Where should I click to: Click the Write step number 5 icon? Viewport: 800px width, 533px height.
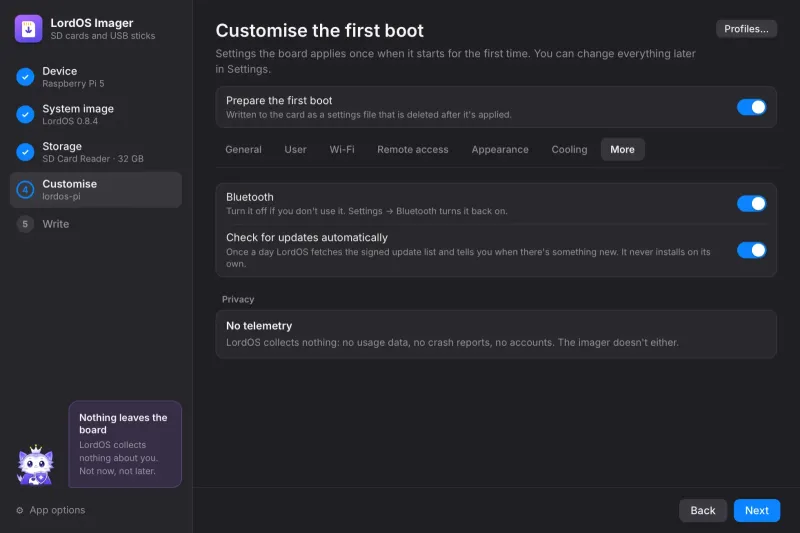(x=25, y=224)
